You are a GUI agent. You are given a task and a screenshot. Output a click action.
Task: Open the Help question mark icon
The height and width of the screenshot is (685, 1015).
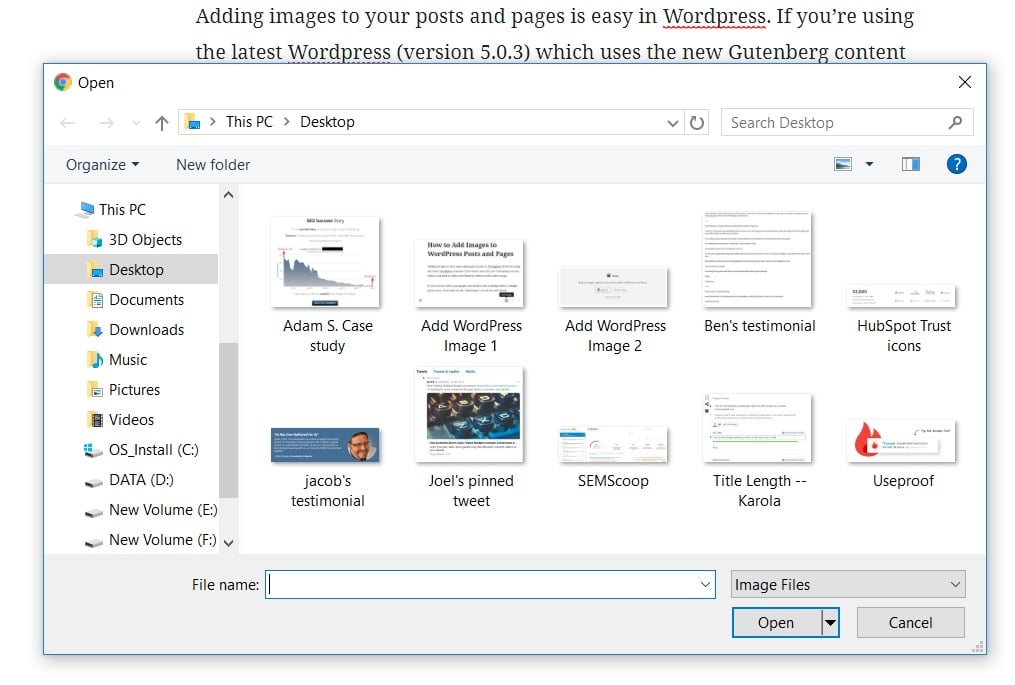pyautogui.click(x=956, y=164)
